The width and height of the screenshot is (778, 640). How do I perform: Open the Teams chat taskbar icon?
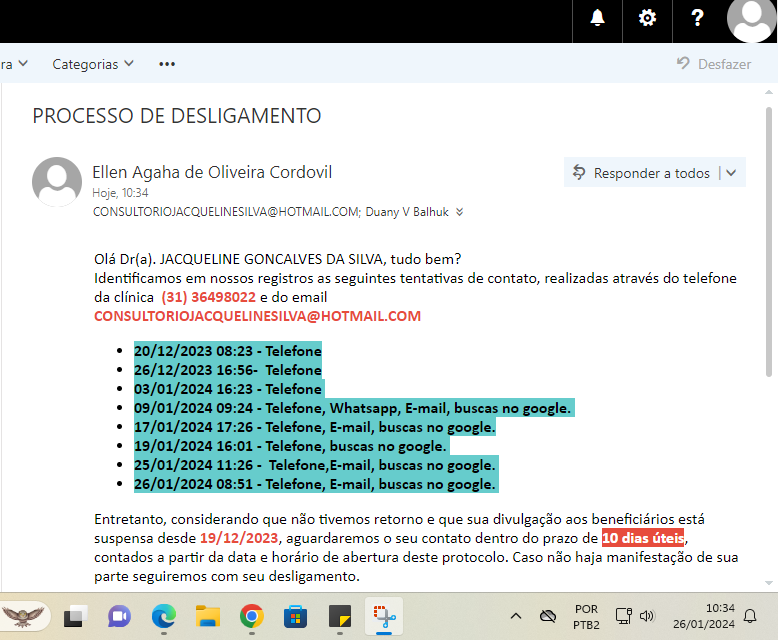coord(119,617)
